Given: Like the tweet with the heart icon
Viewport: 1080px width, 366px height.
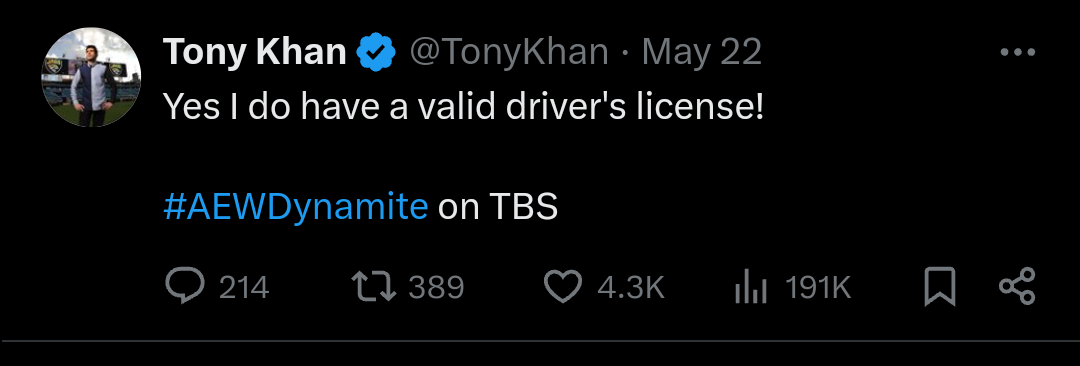Looking at the screenshot, I should coord(563,287).
